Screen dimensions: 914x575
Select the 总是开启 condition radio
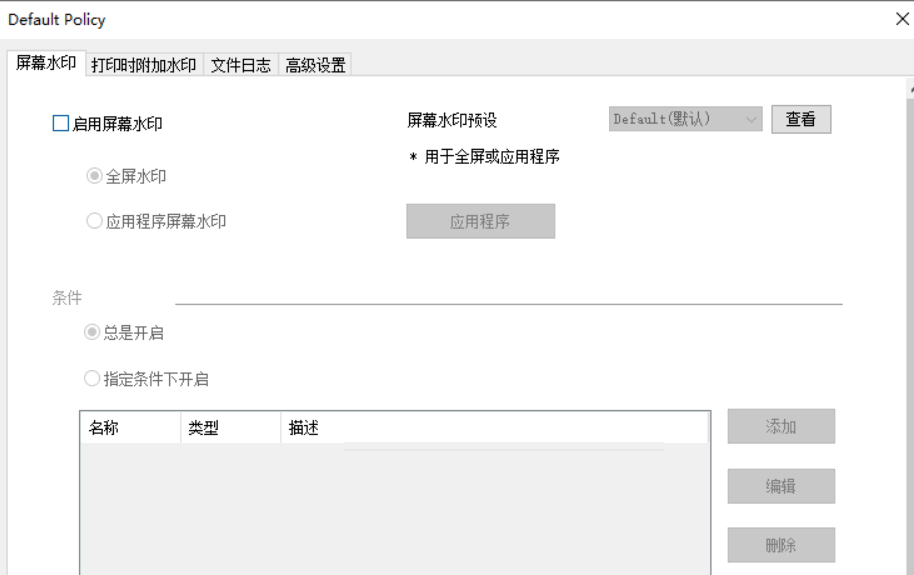pos(92,332)
